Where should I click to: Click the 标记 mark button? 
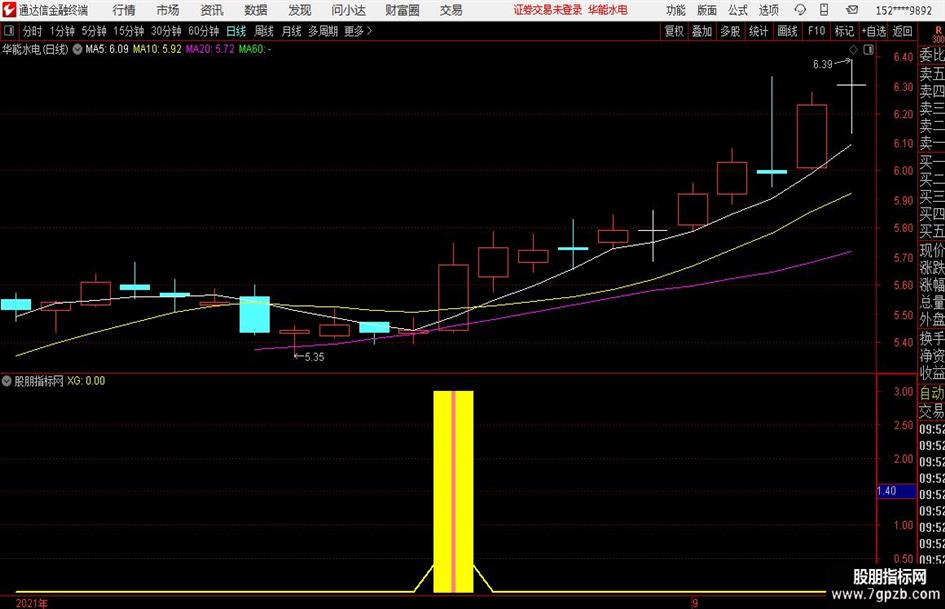844,31
